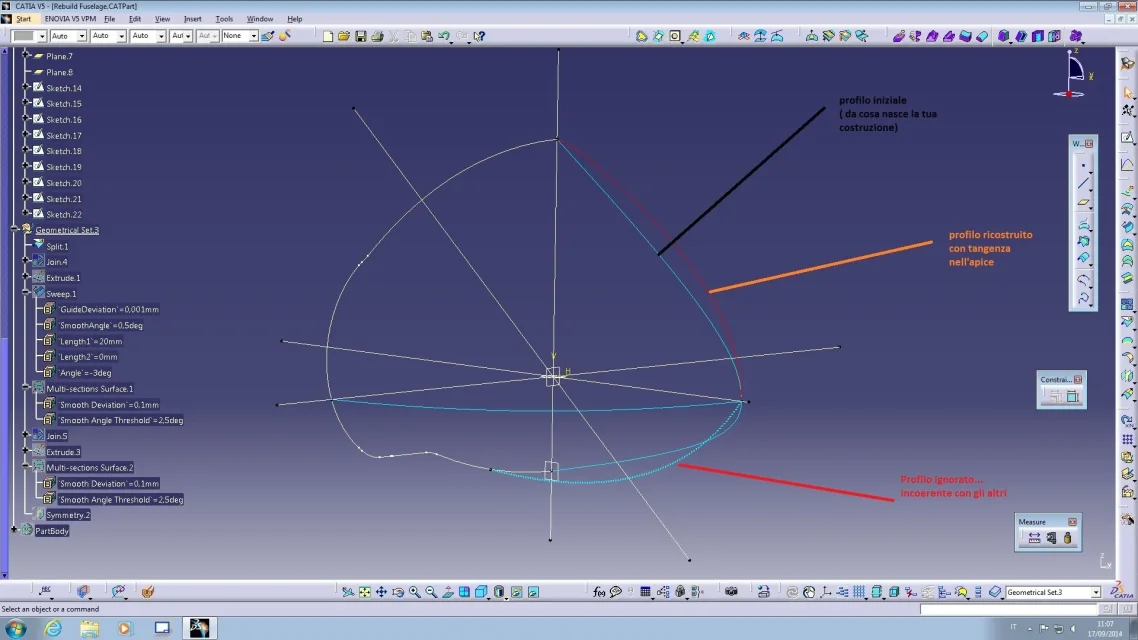This screenshot has width=1138, height=640.
Task: Click the Fly mode icon in view toolbar
Action: [x=348, y=592]
